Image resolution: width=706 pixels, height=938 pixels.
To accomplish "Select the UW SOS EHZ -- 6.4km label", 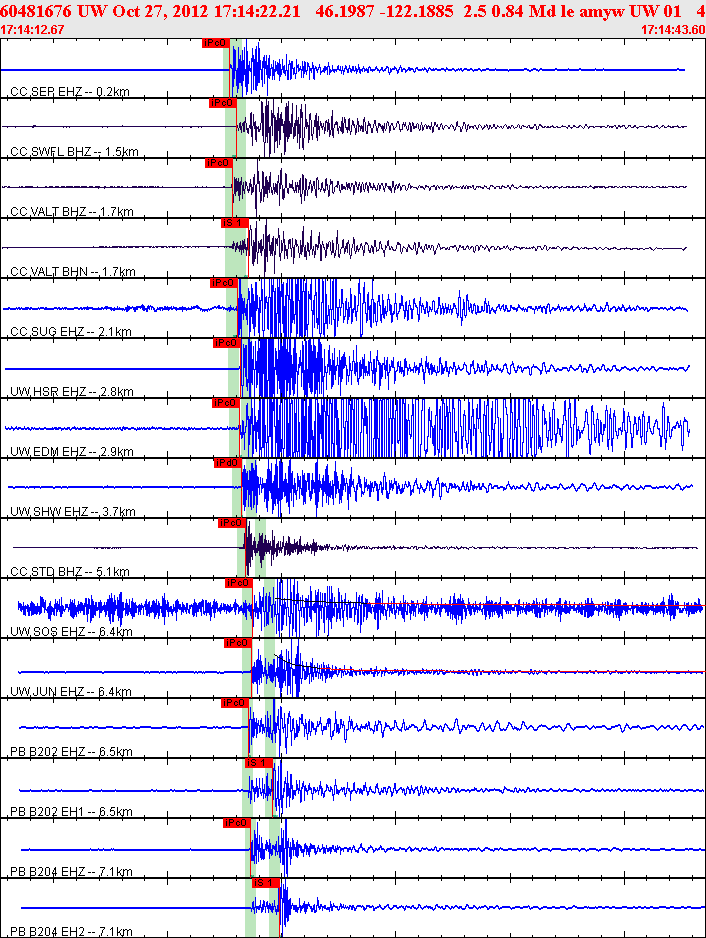I will tap(71, 632).
